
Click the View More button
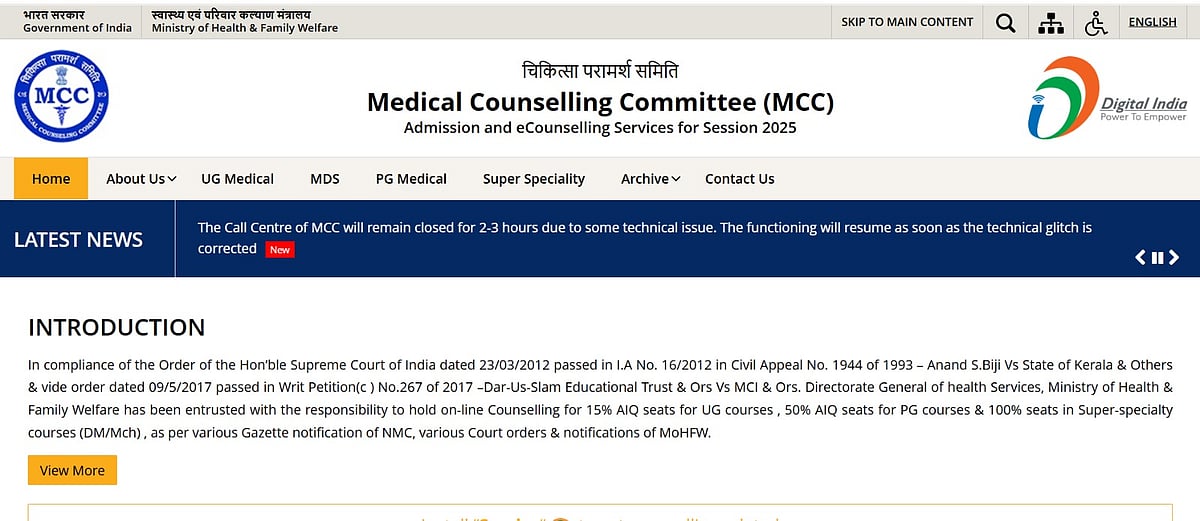pyautogui.click(x=72, y=470)
